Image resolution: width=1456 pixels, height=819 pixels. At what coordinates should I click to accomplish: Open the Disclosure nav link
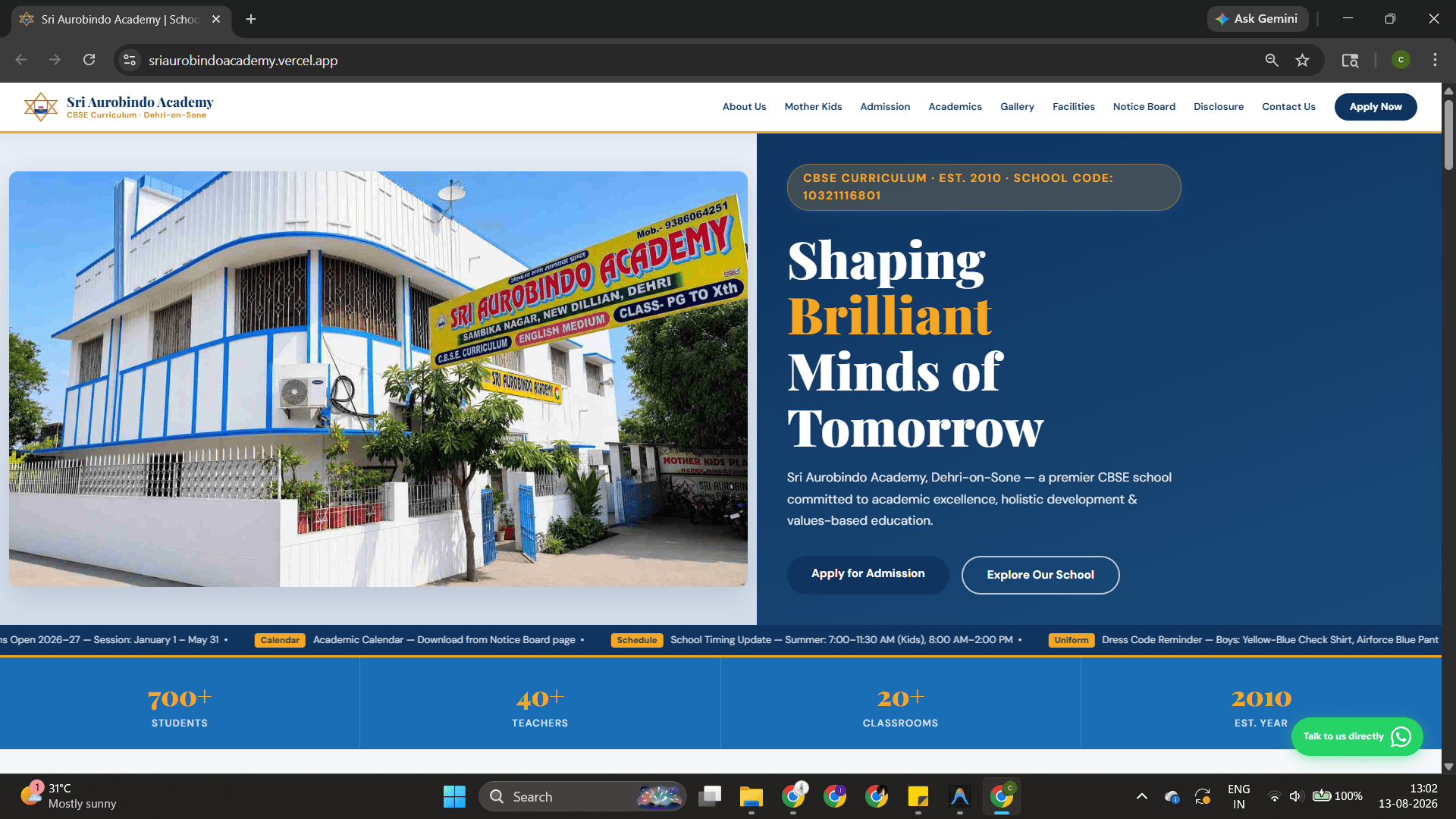point(1219,107)
